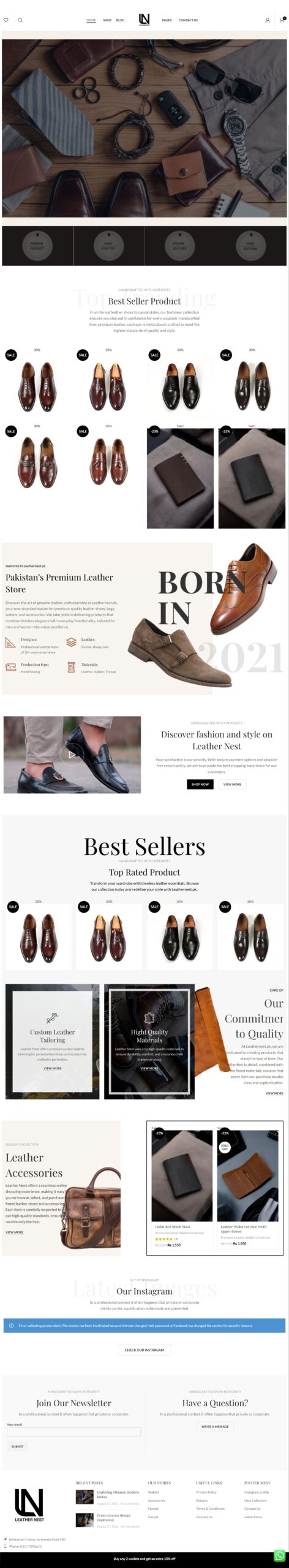The width and height of the screenshot is (289, 1568).
Task: Open Exploring Atlanta's modern homes post
Action: point(118,1494)
